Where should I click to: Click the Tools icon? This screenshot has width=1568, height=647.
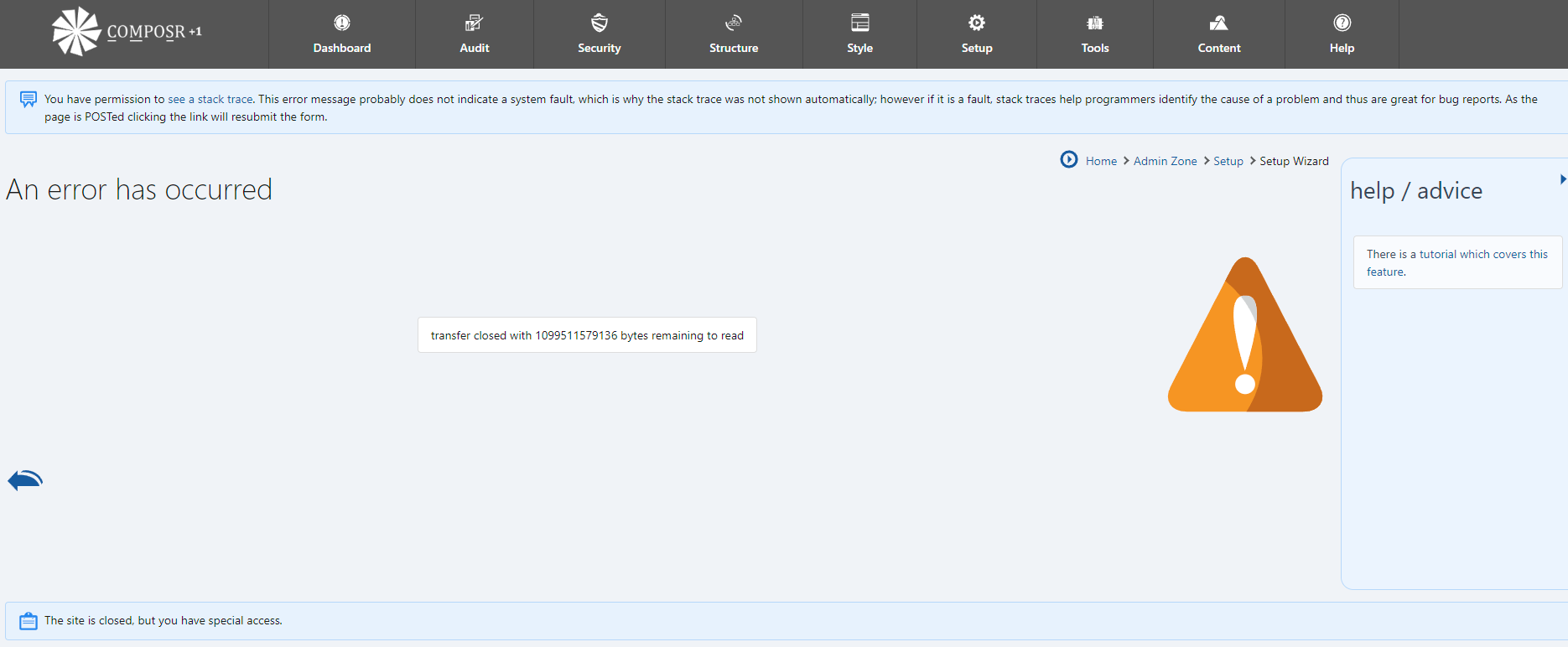[1095, 23]
